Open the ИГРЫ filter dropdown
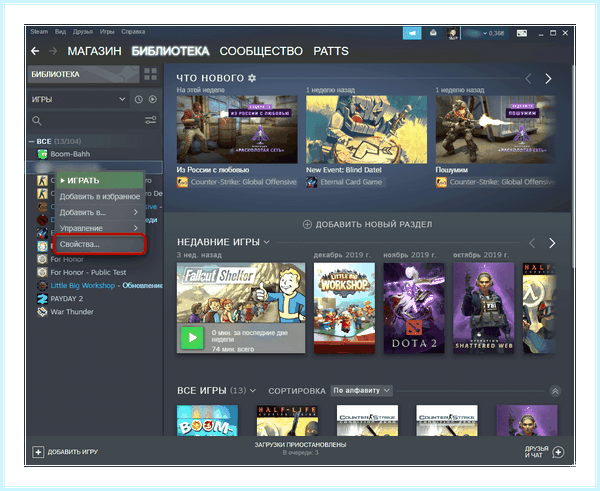Screen dimensions: 600x491 (x=78, y=100)
